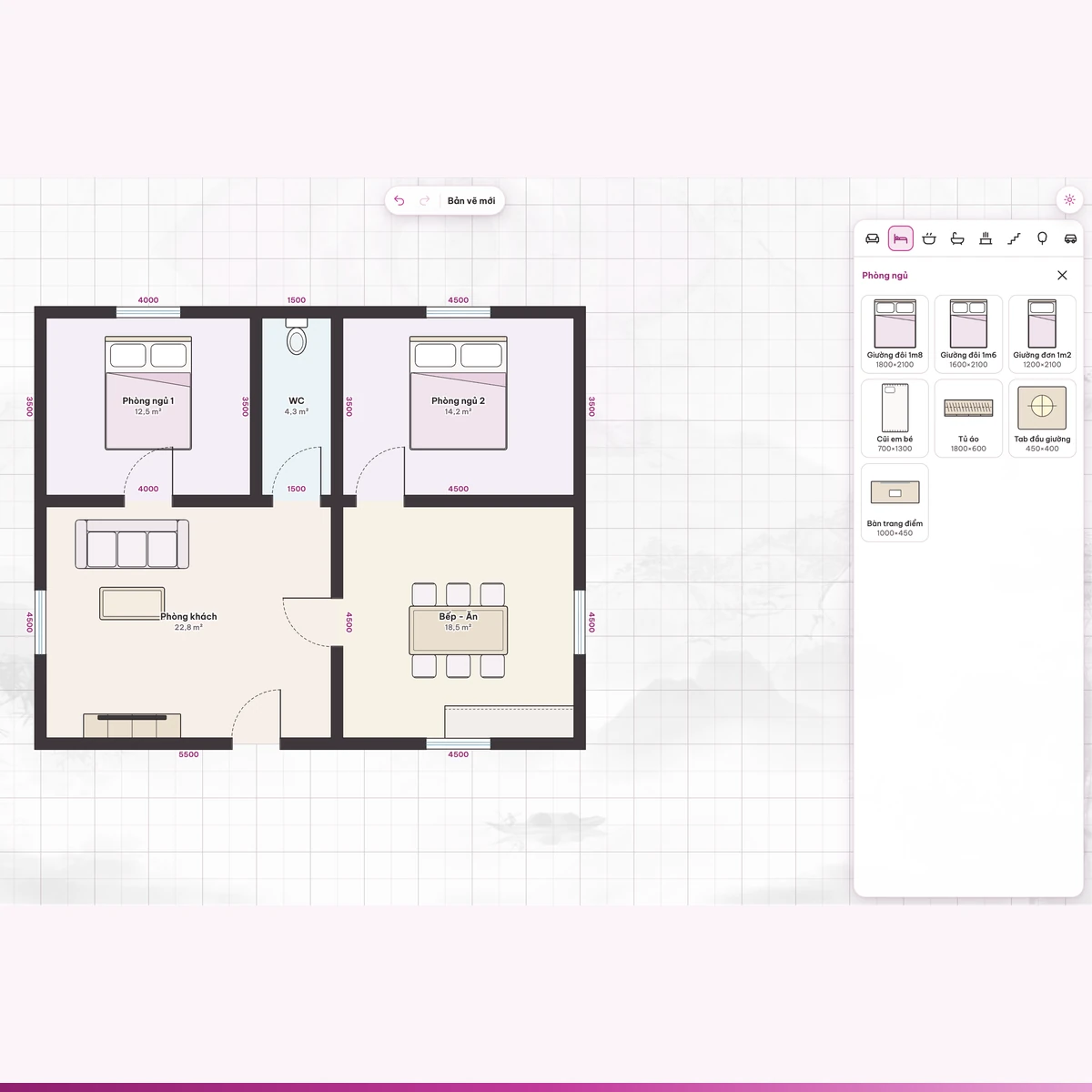This screenshot has width=1092, height=1092.
Task: Open the incense altar category icon
Action: 986,238
